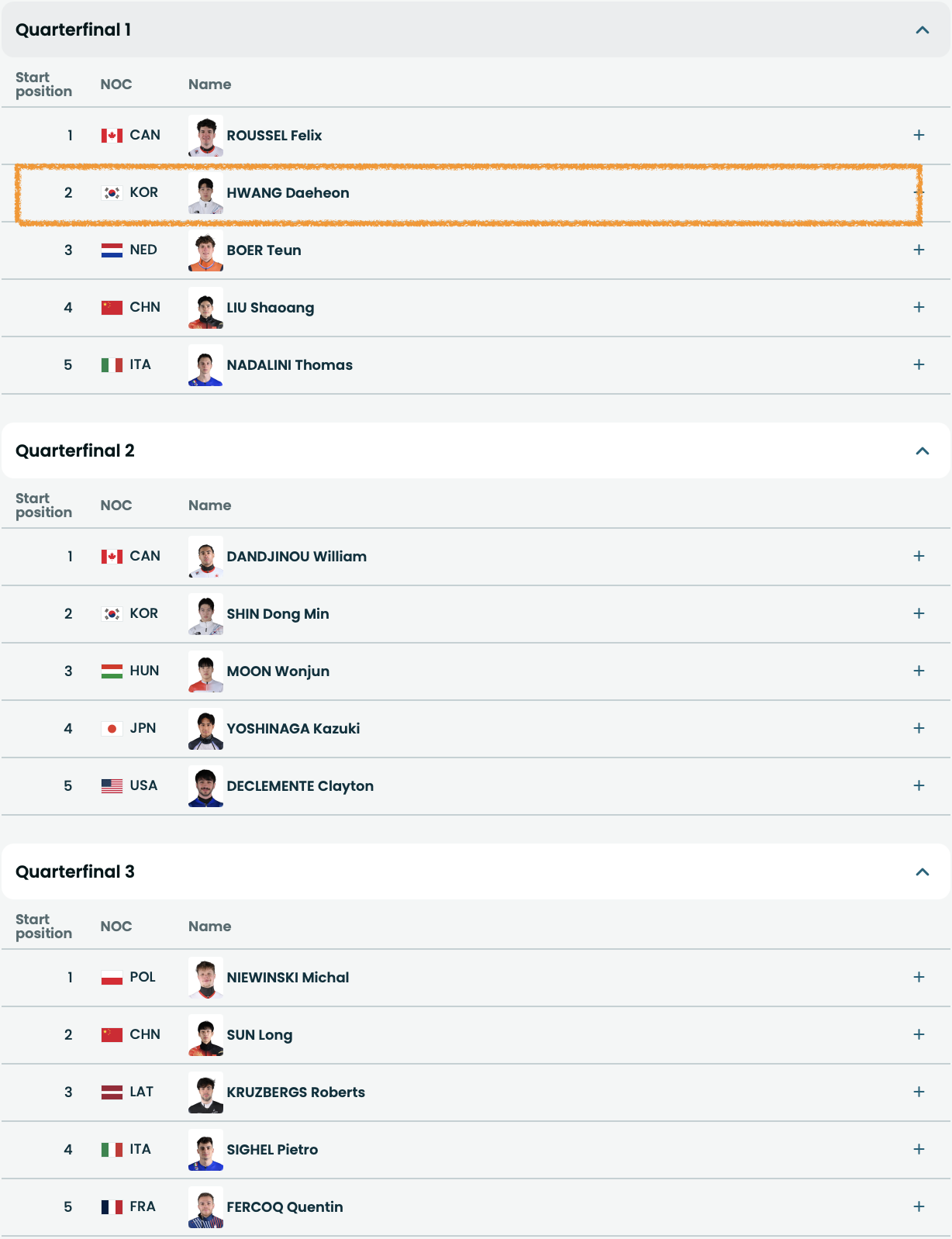Collapse the Quarterfinal 3 chevron
Screen dimensions: 952x1239
pyautogui.click(x=922, y=872)
